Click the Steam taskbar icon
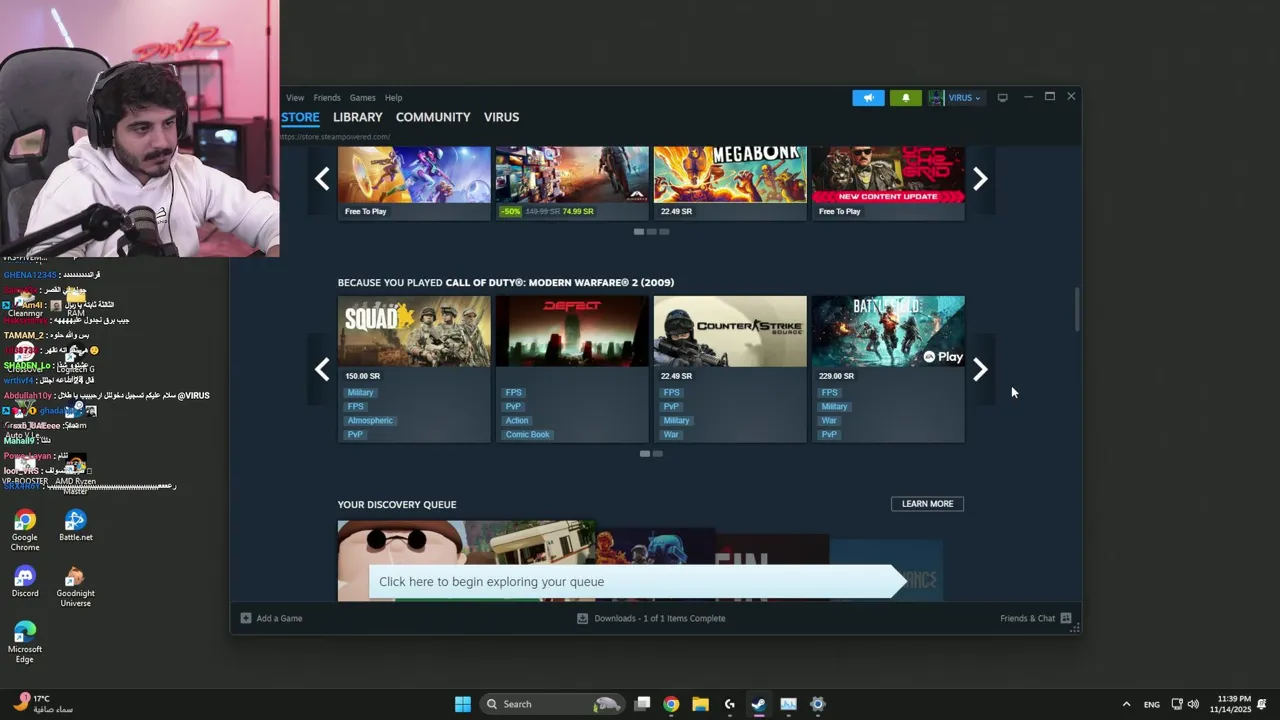 click(759, 704)
